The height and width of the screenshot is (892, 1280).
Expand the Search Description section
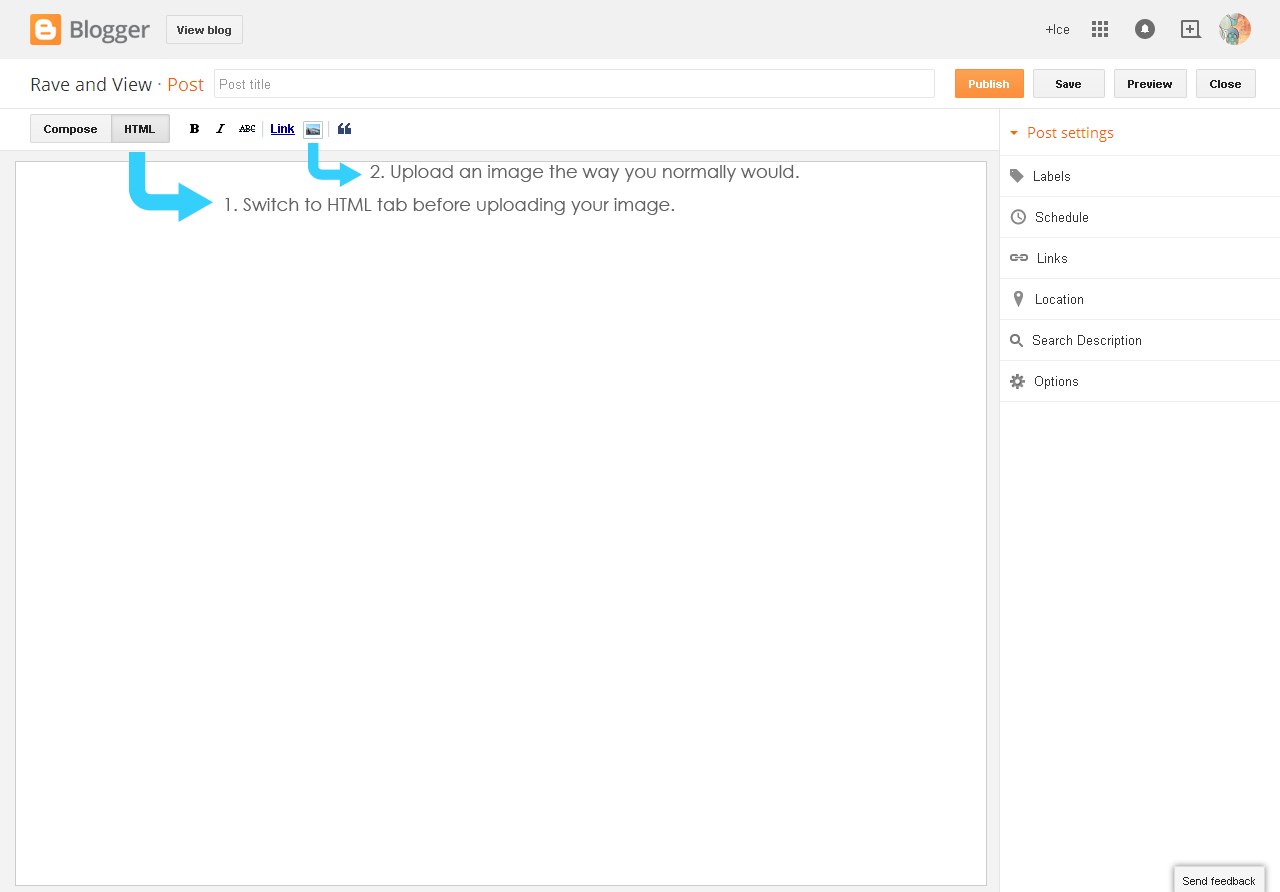point(1087,340)
